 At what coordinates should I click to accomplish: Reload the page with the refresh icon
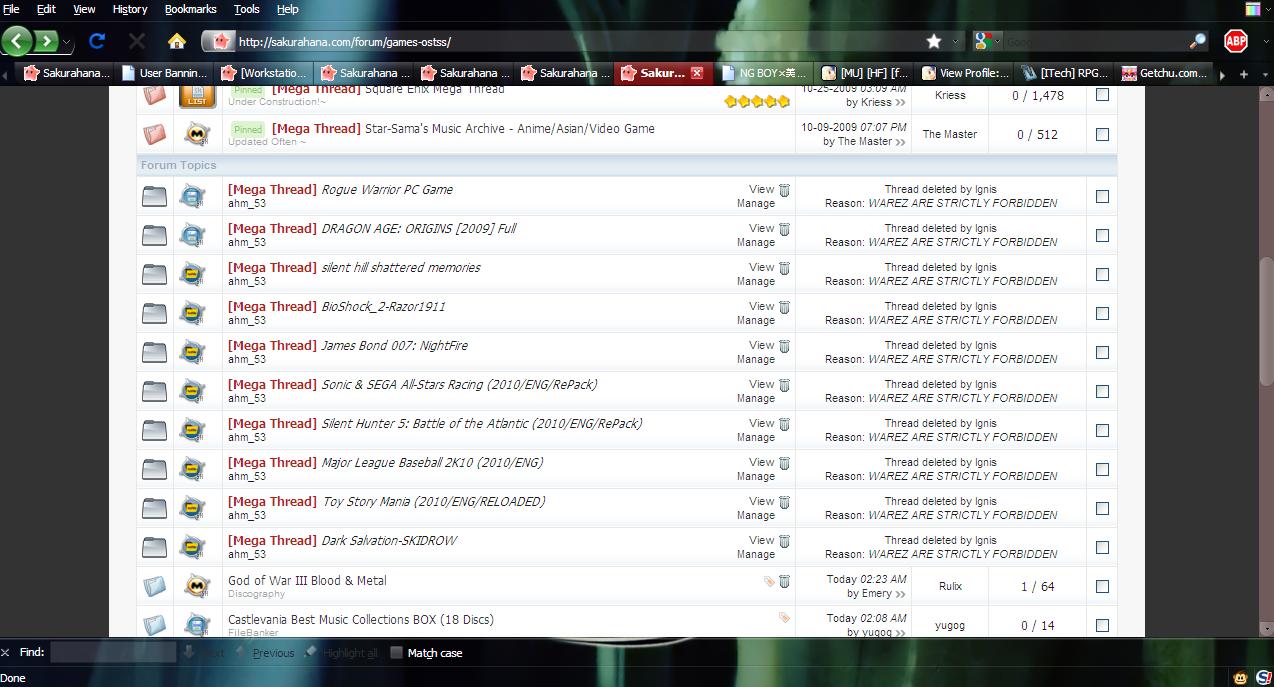click(x=97, y=41)
